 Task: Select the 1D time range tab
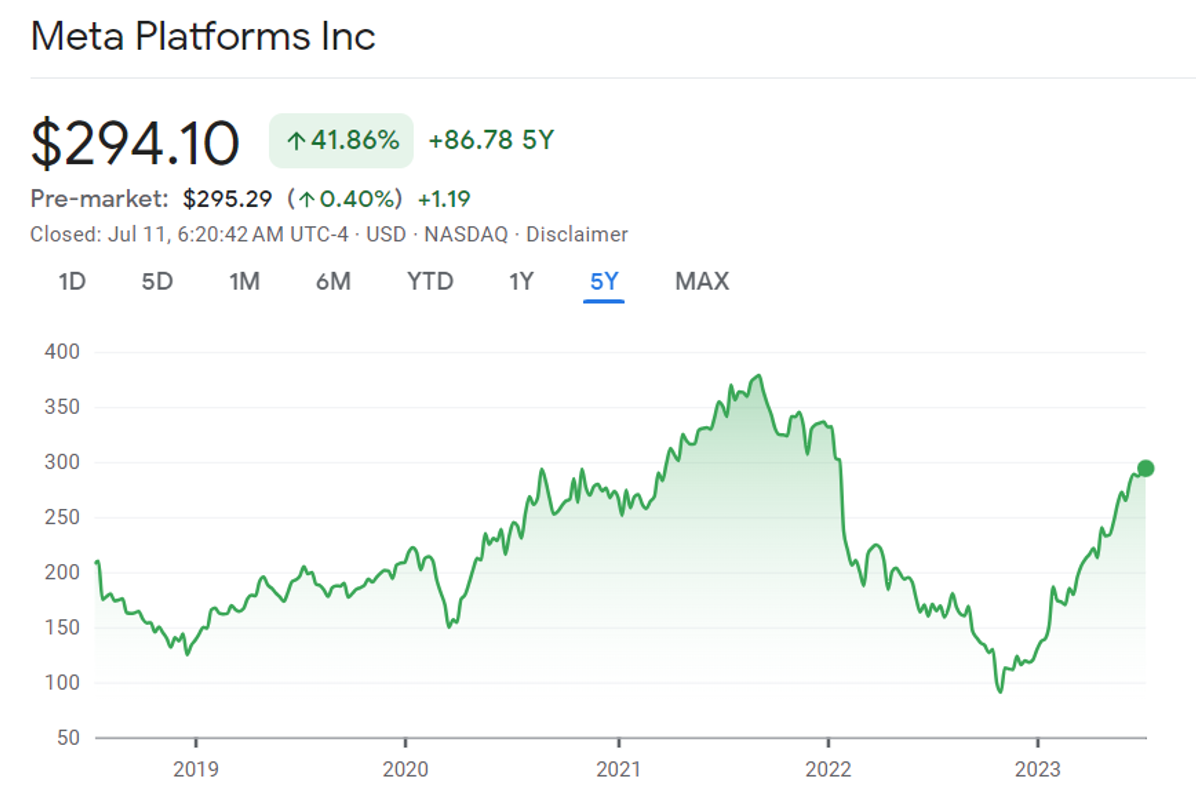72,282
